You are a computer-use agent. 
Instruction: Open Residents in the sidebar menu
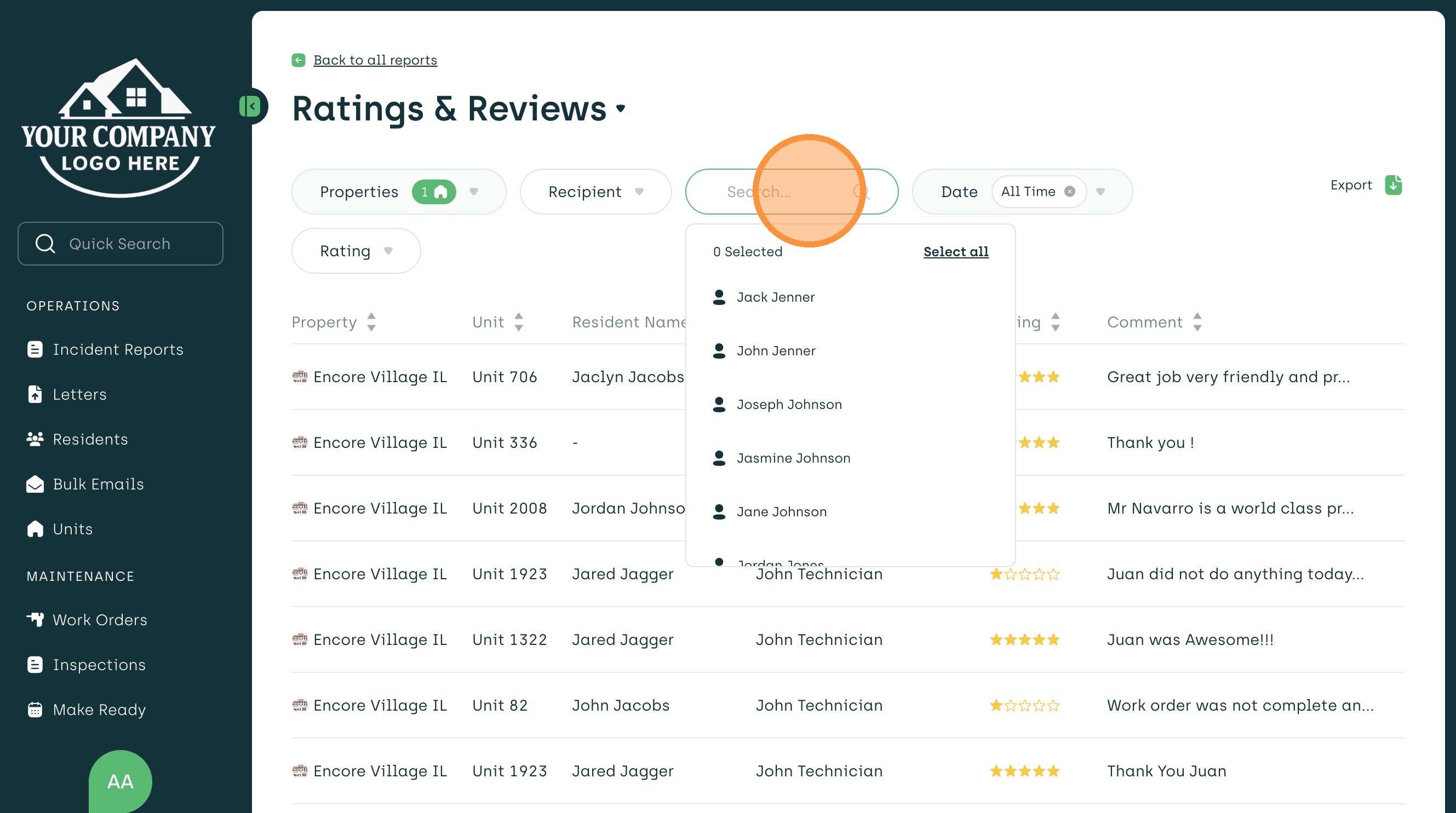90,439
